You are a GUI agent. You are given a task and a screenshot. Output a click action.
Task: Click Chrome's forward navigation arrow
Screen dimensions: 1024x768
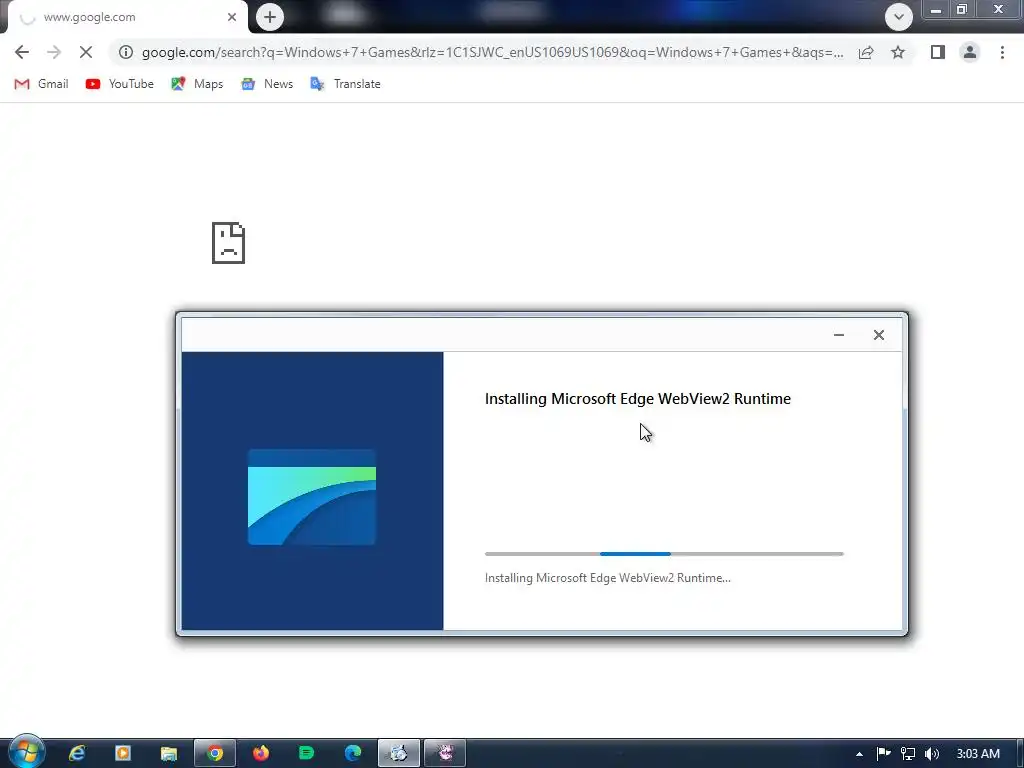pos(54,52)
